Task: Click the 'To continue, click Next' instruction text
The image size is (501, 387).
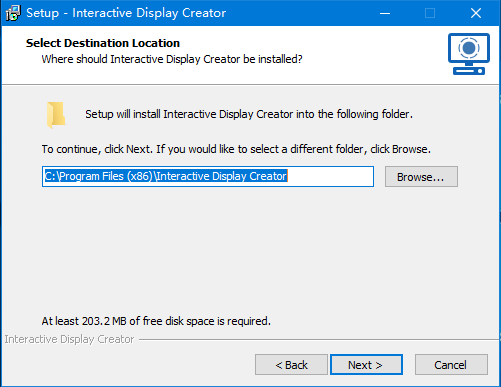Action: click(x=236, y=149)
